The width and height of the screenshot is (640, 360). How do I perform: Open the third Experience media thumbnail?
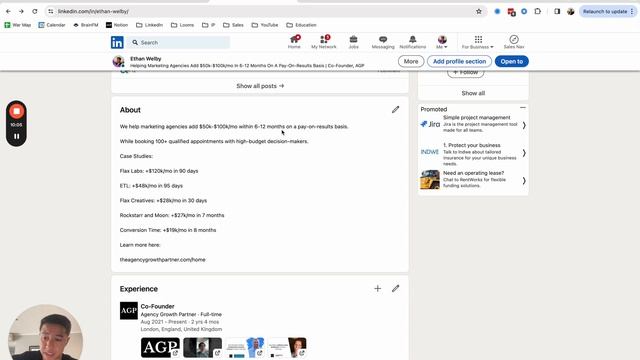click(x=245, y=348)
